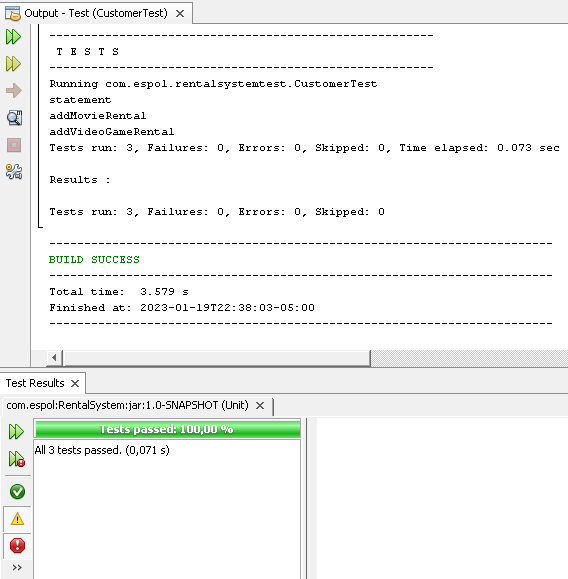Viewport: 568px width, 579px height.
Task: Click the Output horizontal scrollbar thumb
Action: pos(216,357)
